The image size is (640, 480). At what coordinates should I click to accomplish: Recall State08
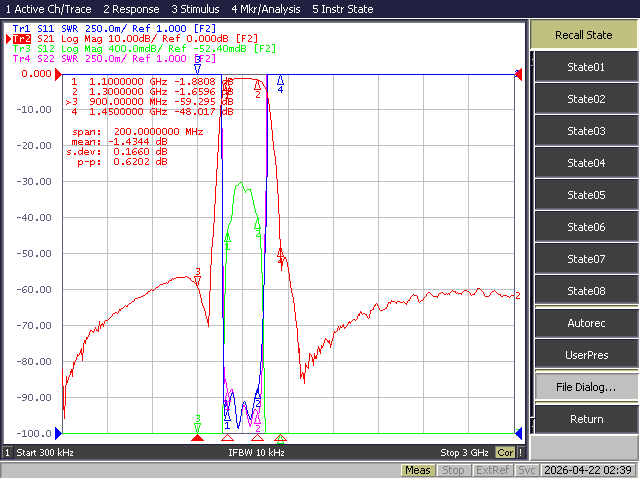pyautogui.click(x=586, y=291)
